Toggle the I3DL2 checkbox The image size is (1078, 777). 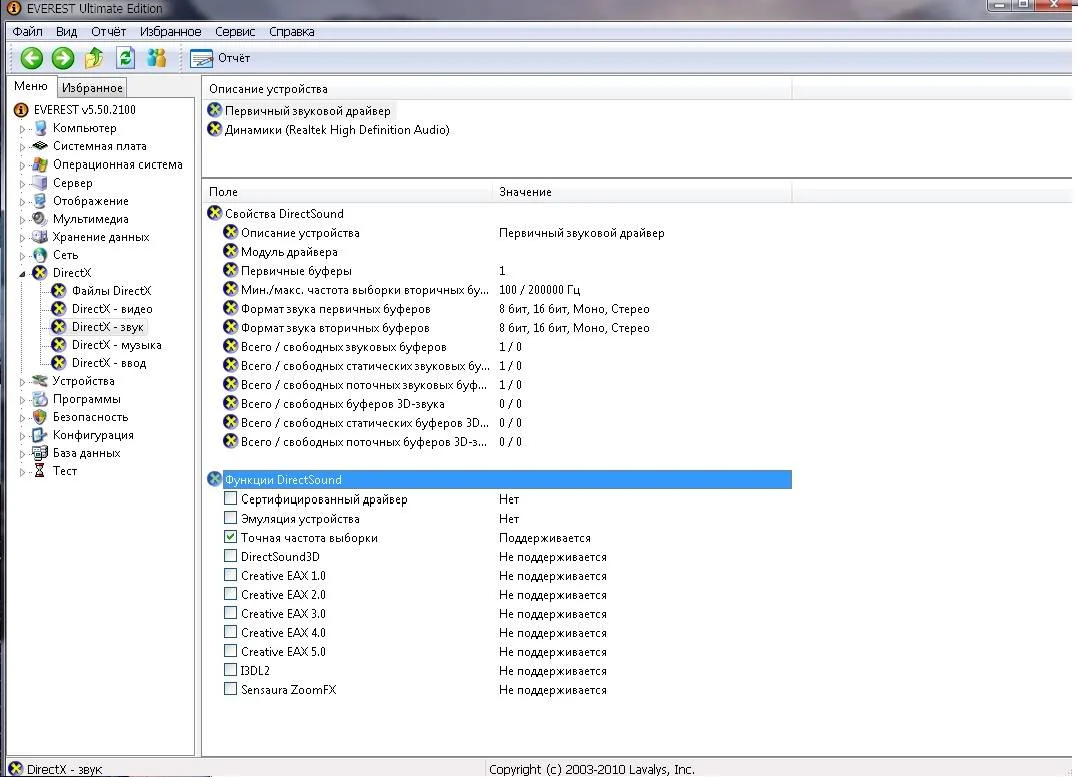[x=230, y=670]
